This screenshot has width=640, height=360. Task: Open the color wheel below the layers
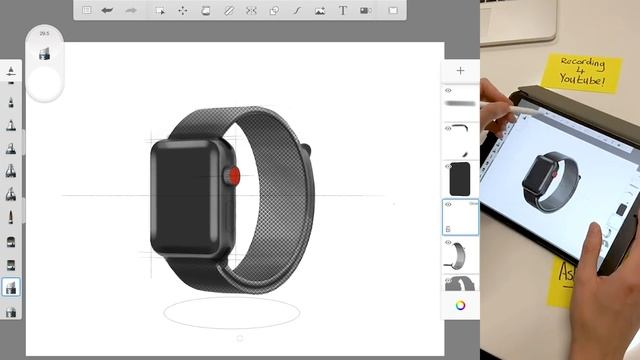click(x=460, y=305)
